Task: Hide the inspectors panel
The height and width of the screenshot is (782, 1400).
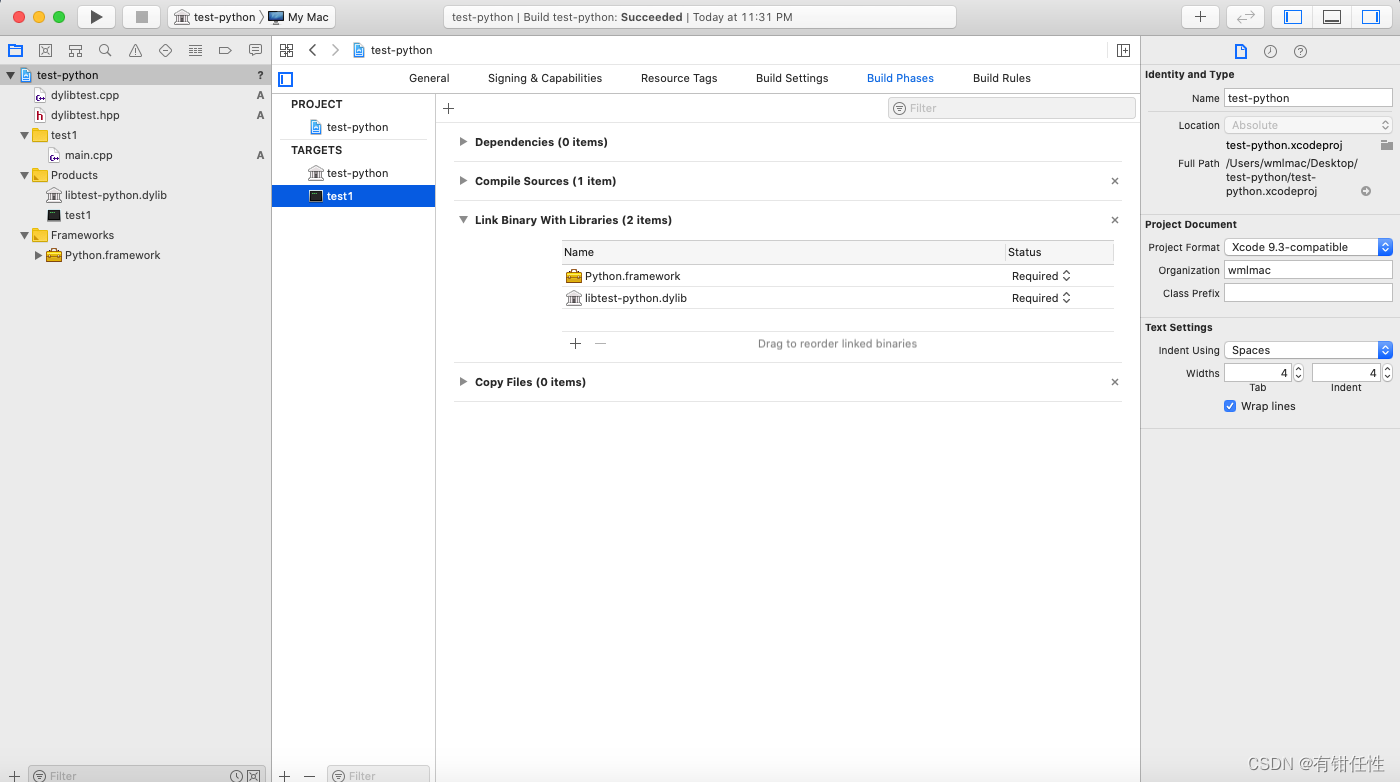Action: tap(1370, 17)
